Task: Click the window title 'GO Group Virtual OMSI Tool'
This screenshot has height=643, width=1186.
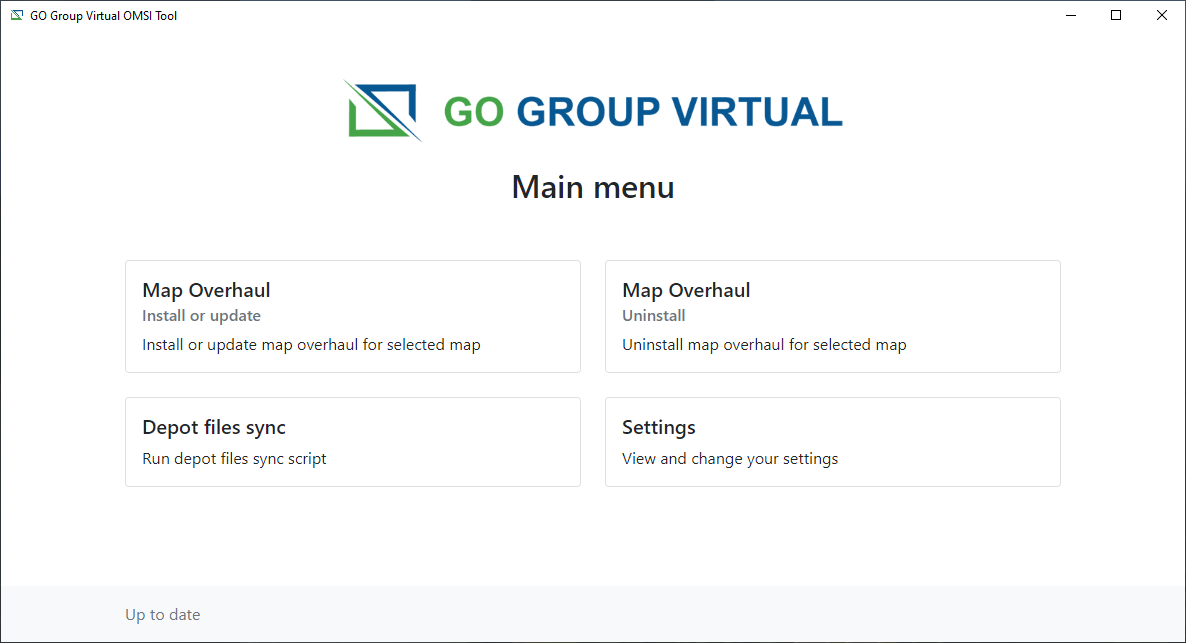Action: coord(103,15)
